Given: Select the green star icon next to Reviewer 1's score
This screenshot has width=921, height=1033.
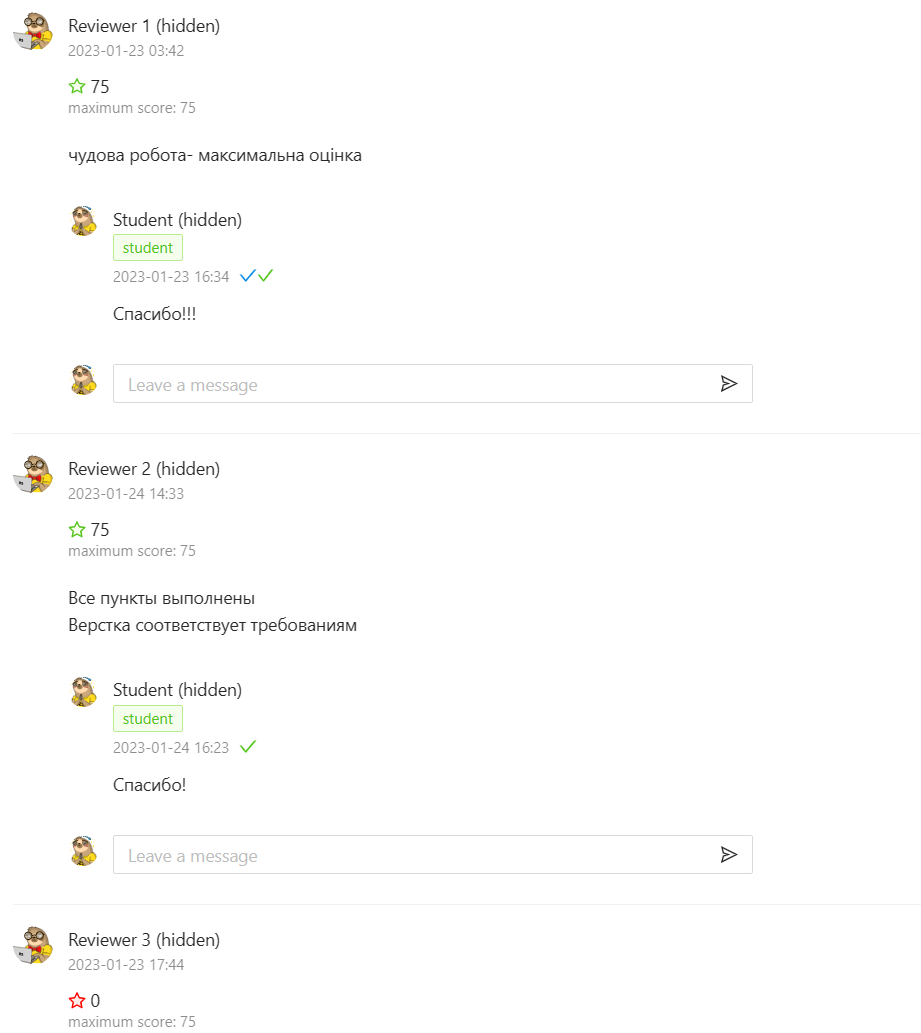Looking at the screenshot, I should [77, 86].
